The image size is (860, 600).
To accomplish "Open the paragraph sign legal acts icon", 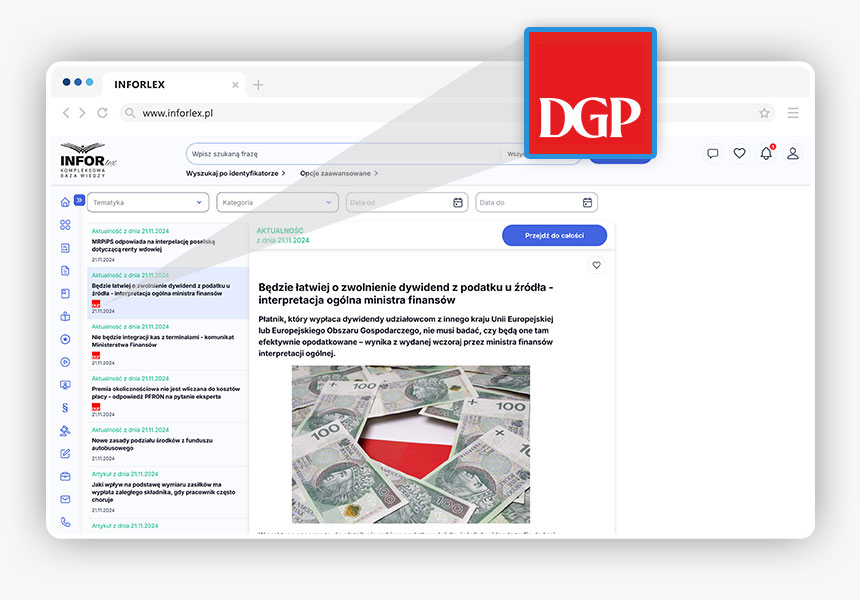I will coord(65,407).
